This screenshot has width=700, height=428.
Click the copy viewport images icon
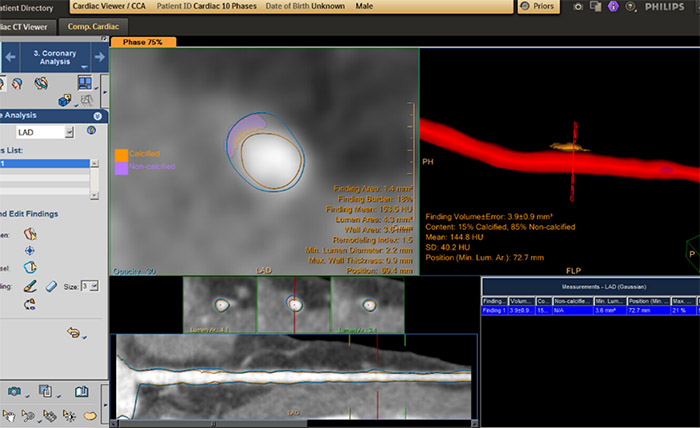[45, 391]
